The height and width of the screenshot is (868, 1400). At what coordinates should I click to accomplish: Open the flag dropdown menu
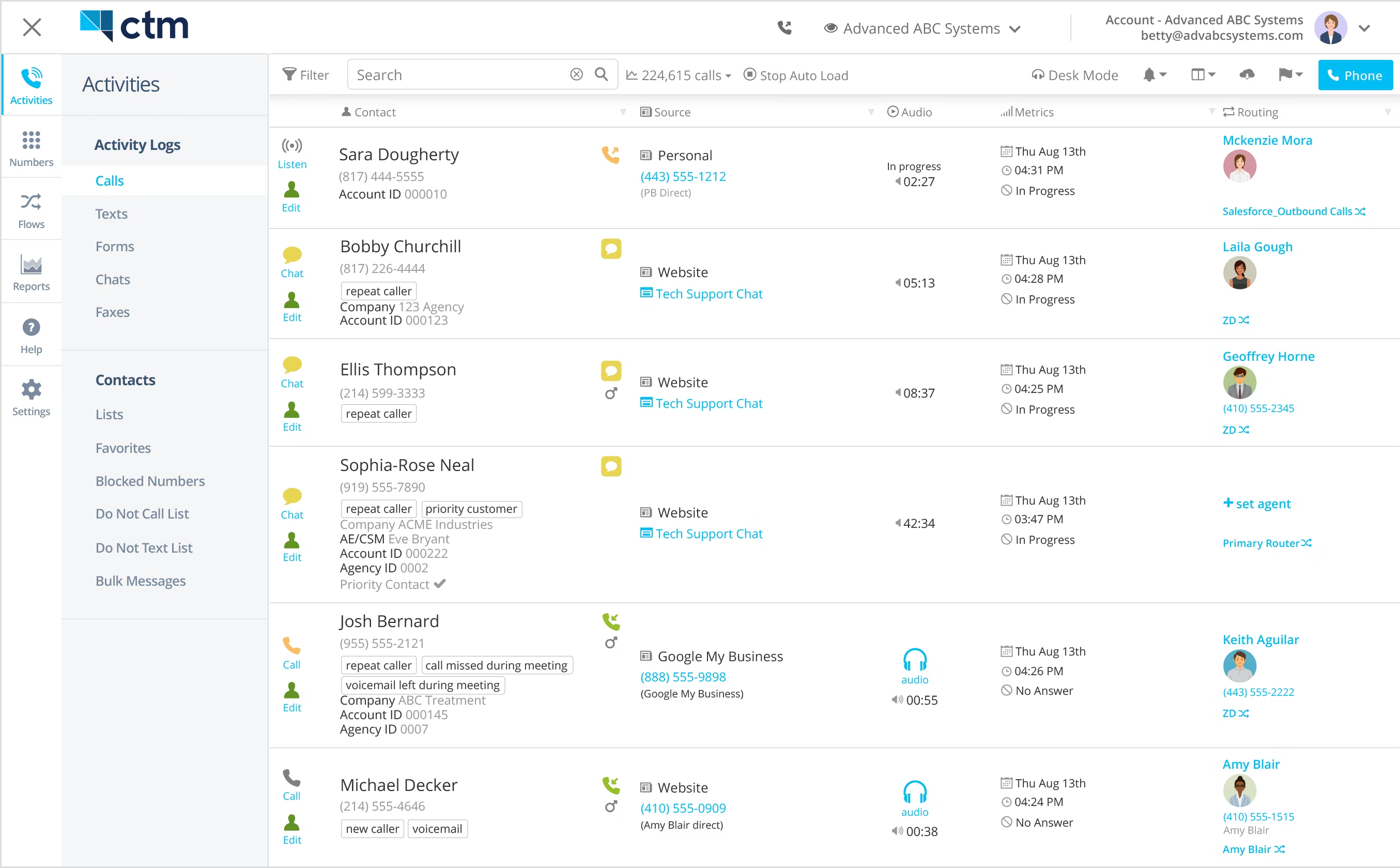pyautogui.click(x=1290, y=75)
